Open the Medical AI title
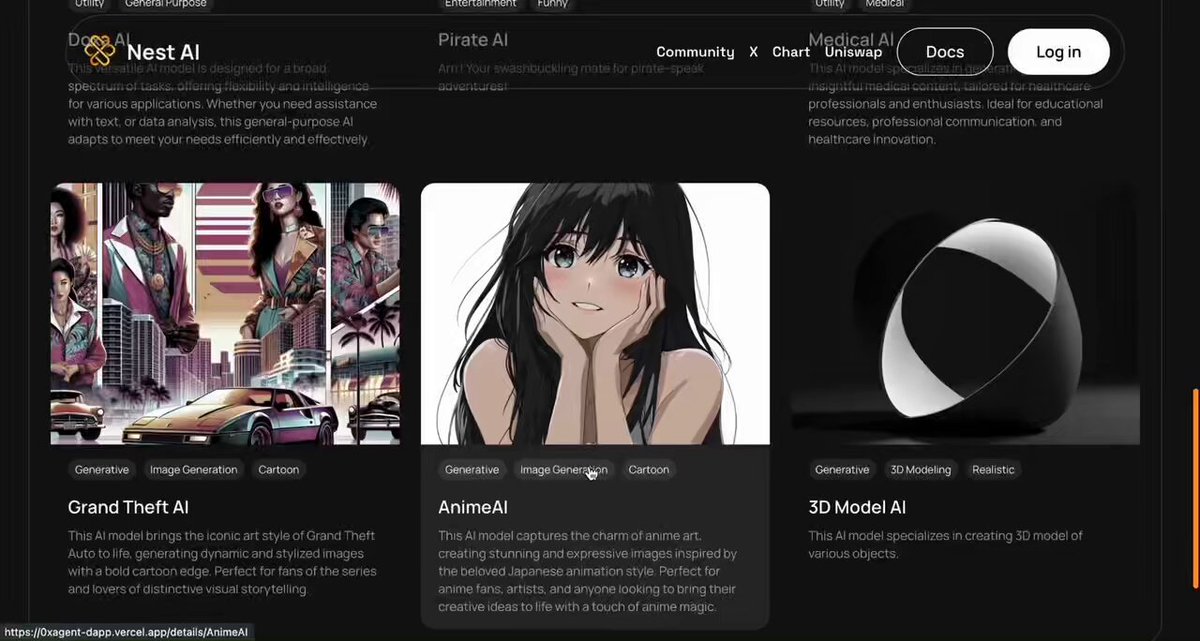 tap(851, 40)
